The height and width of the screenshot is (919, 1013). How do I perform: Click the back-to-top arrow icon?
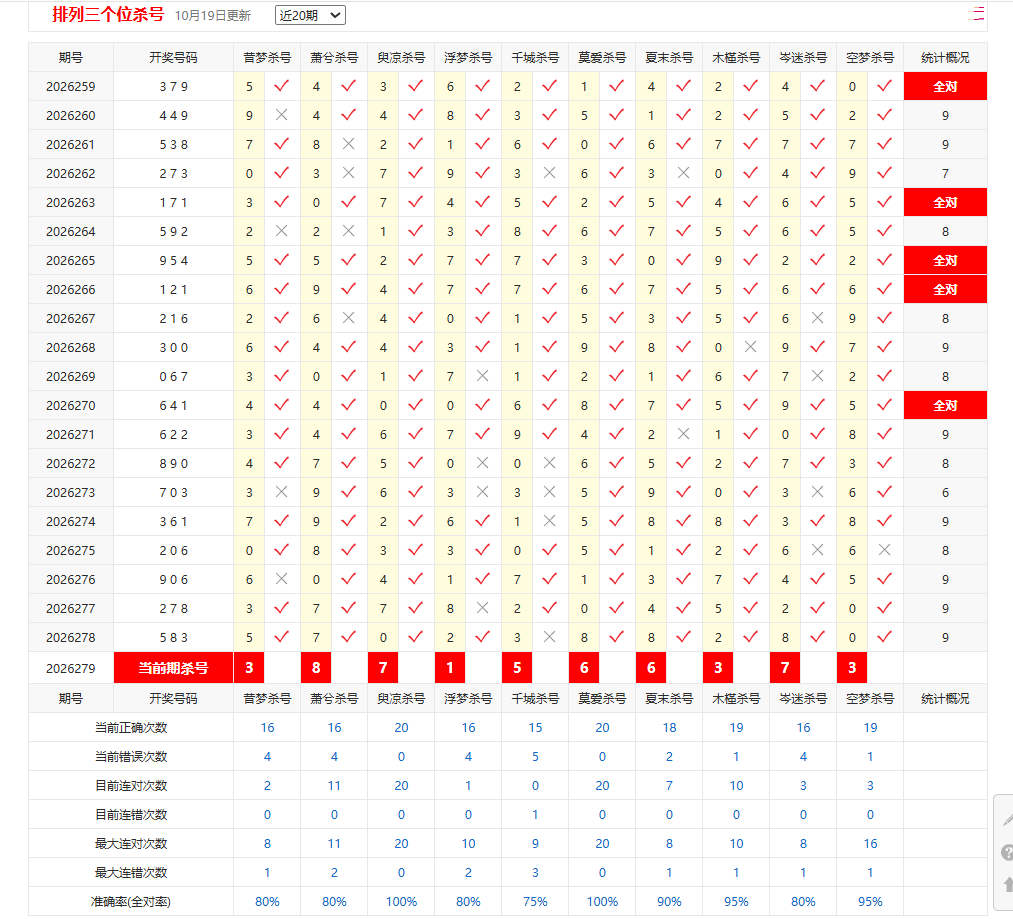1008,884
